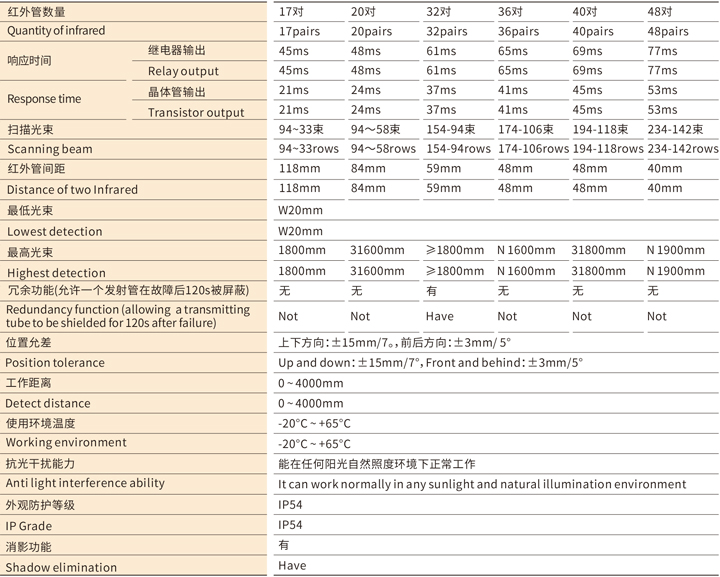Click the '继电器输出' label
Screen dimensions: 720x577
pyautogui.click(x=177, y=50)
